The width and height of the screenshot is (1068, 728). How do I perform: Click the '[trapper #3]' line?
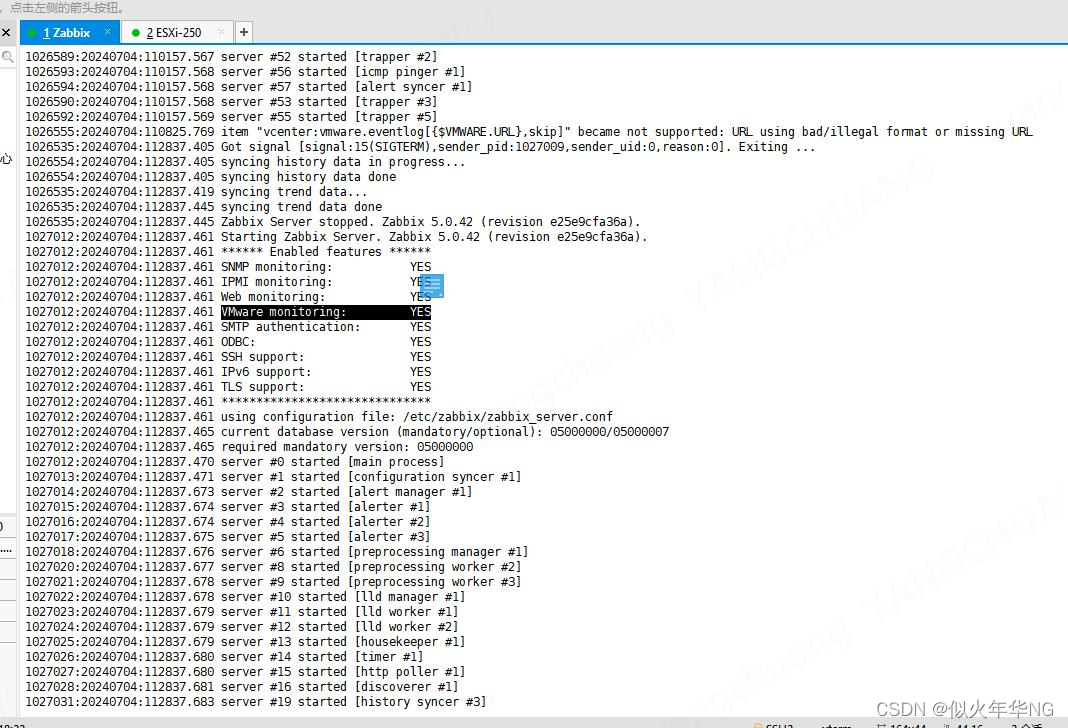(x=232, y=102)
